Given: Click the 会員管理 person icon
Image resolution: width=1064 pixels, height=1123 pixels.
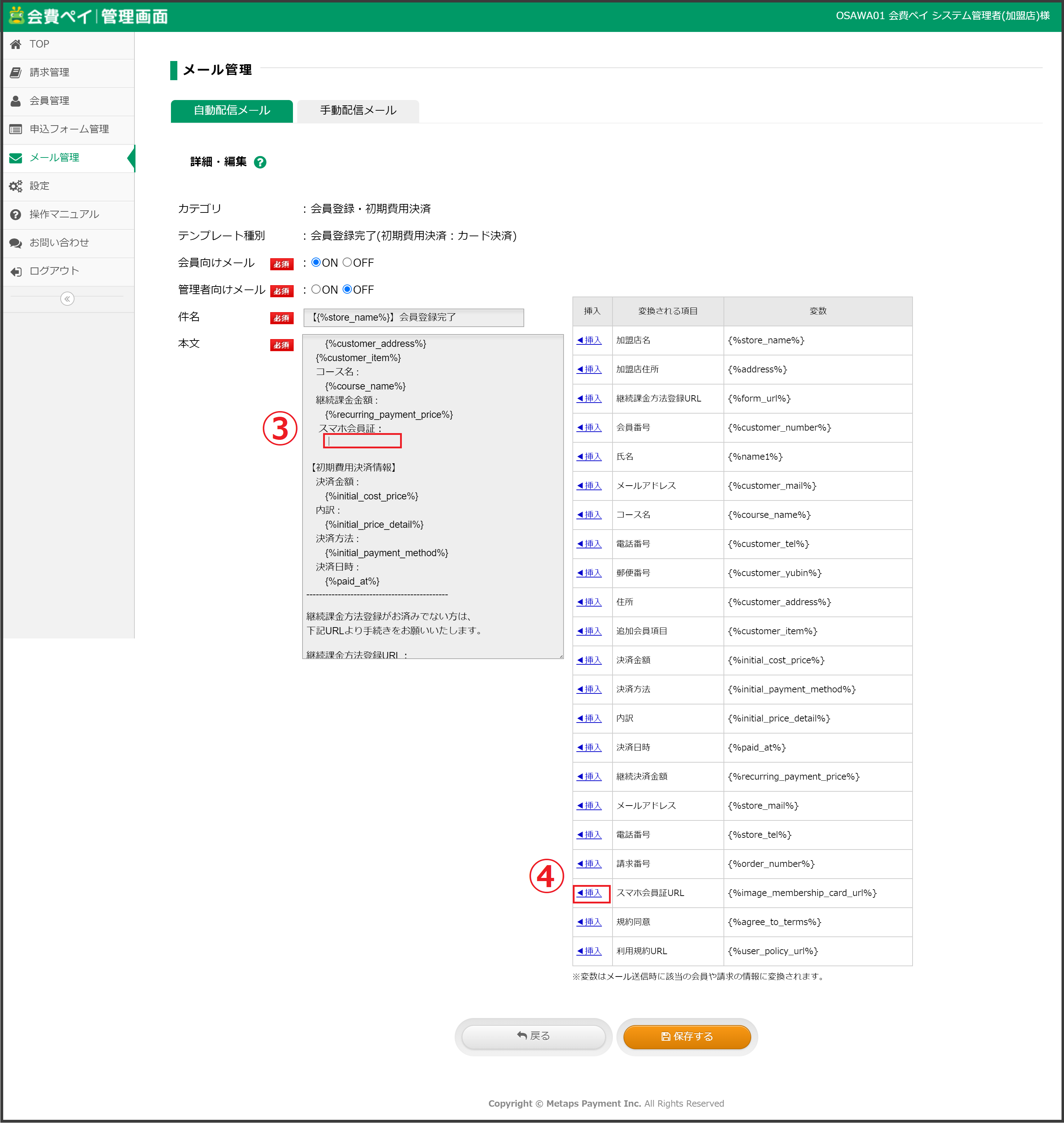Looking at the screenshot, I should (x=15, y=101).
